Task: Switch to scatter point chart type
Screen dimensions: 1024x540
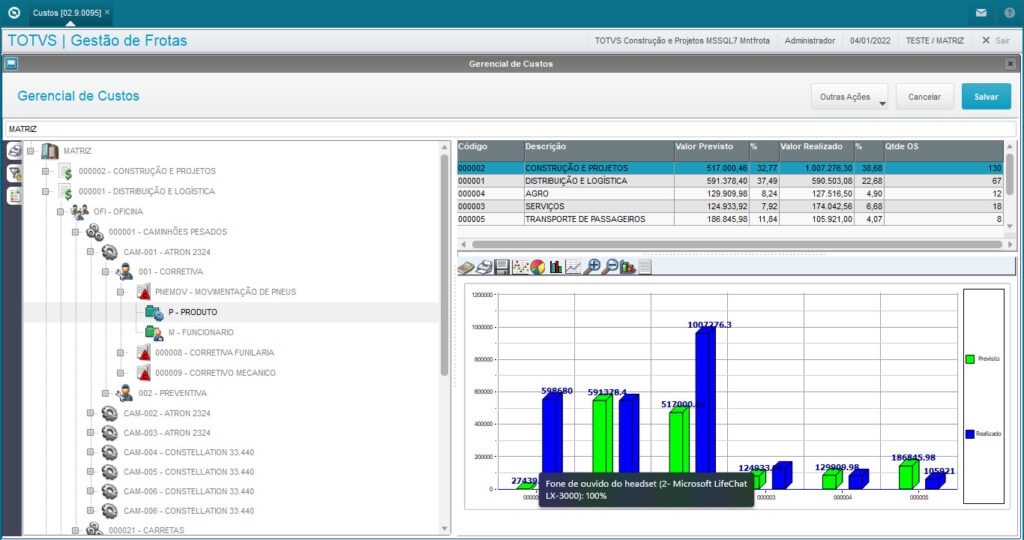Action: [520, 266]
